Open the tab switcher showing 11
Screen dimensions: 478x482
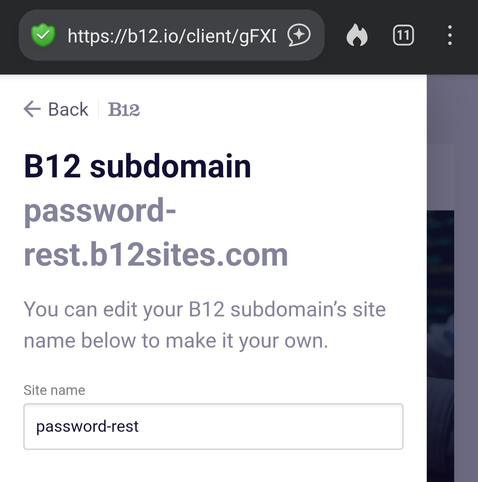403,35
